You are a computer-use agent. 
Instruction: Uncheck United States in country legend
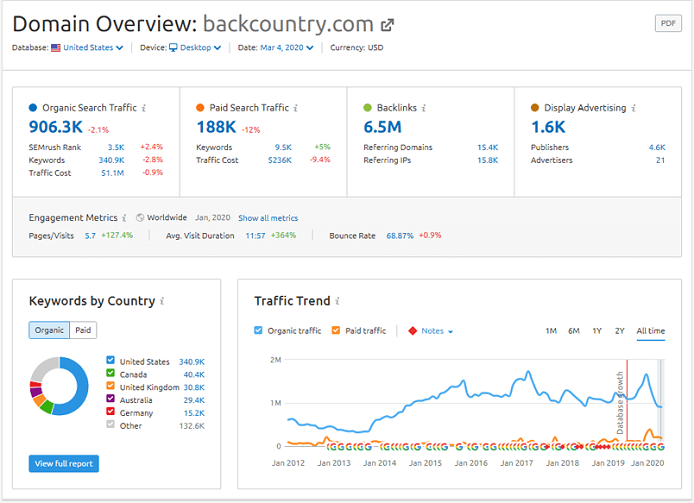pyautogui.click(x=110, y=361)
